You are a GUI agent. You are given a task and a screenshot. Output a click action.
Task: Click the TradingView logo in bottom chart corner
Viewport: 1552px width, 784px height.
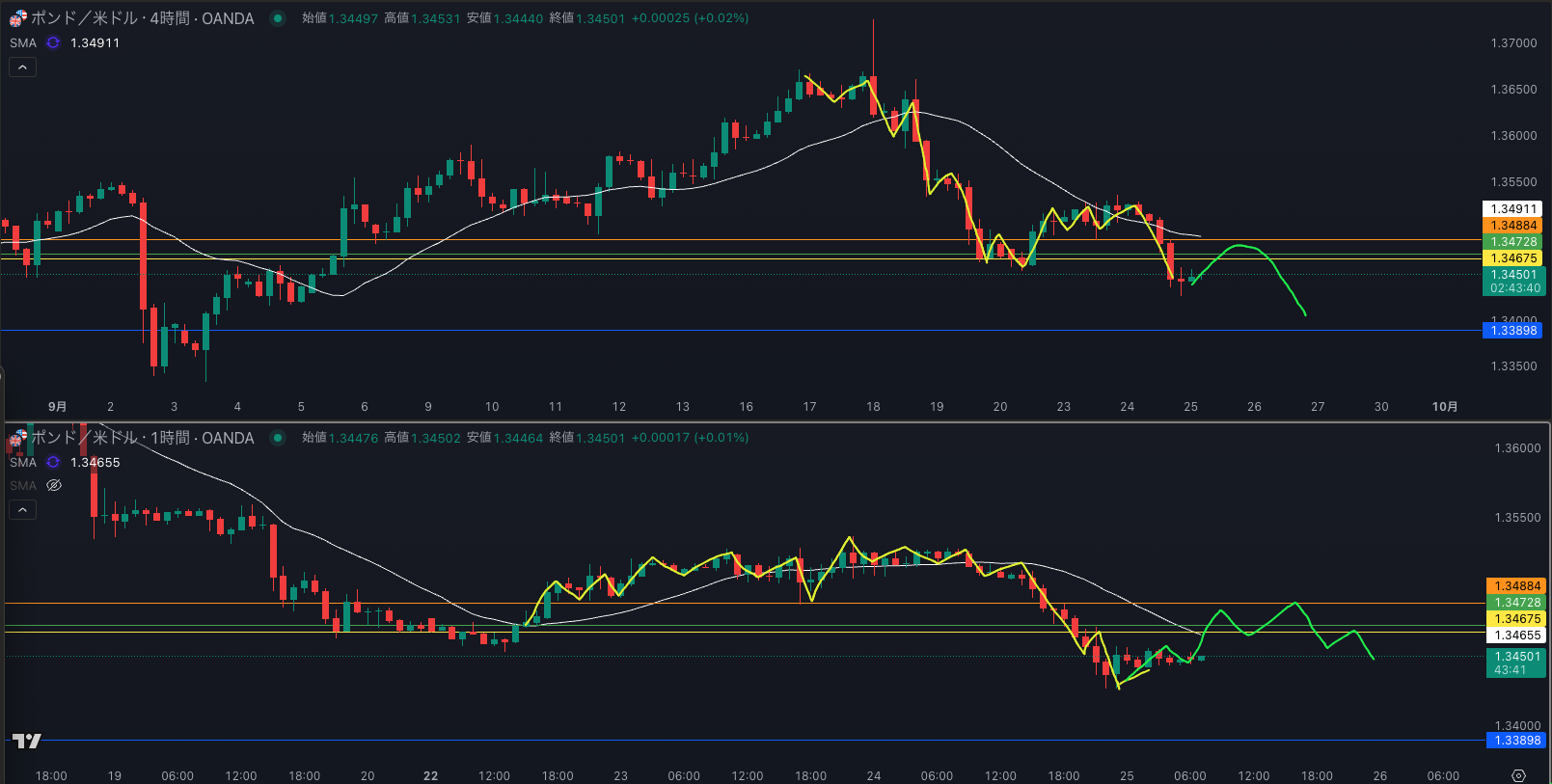click(x=27, y=741)
